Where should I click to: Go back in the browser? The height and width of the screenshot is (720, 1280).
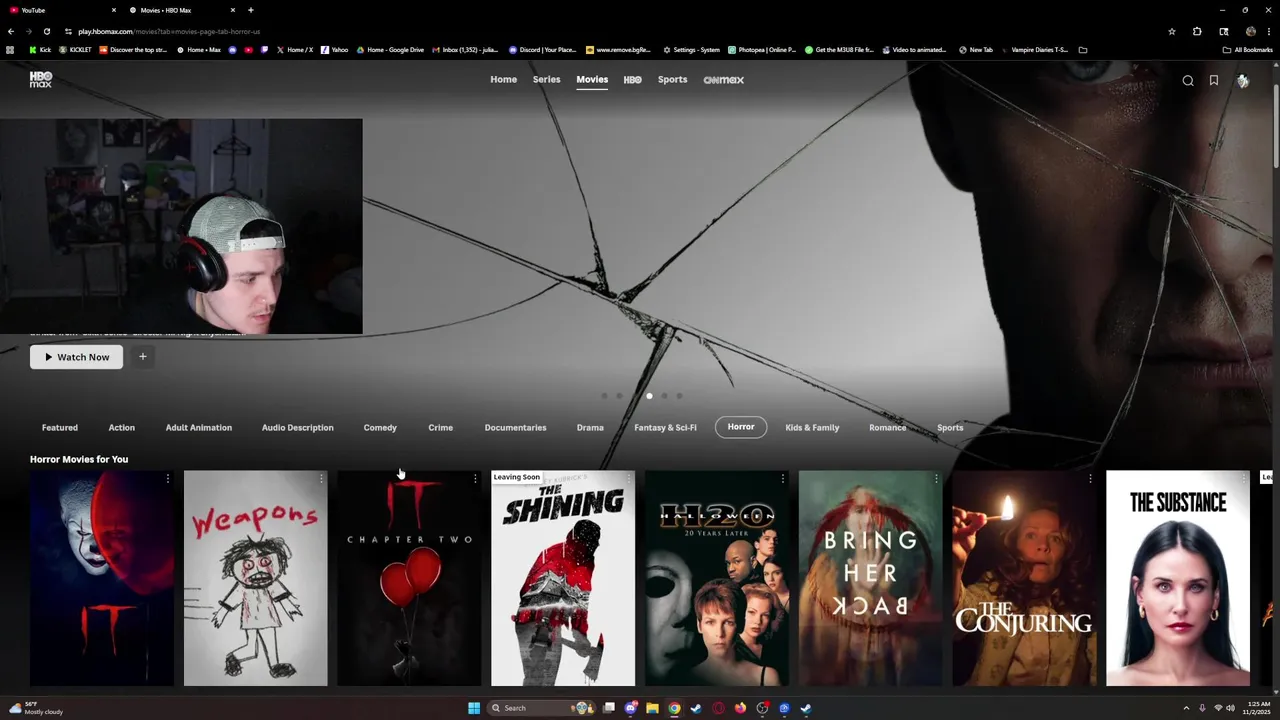[11, 31]
